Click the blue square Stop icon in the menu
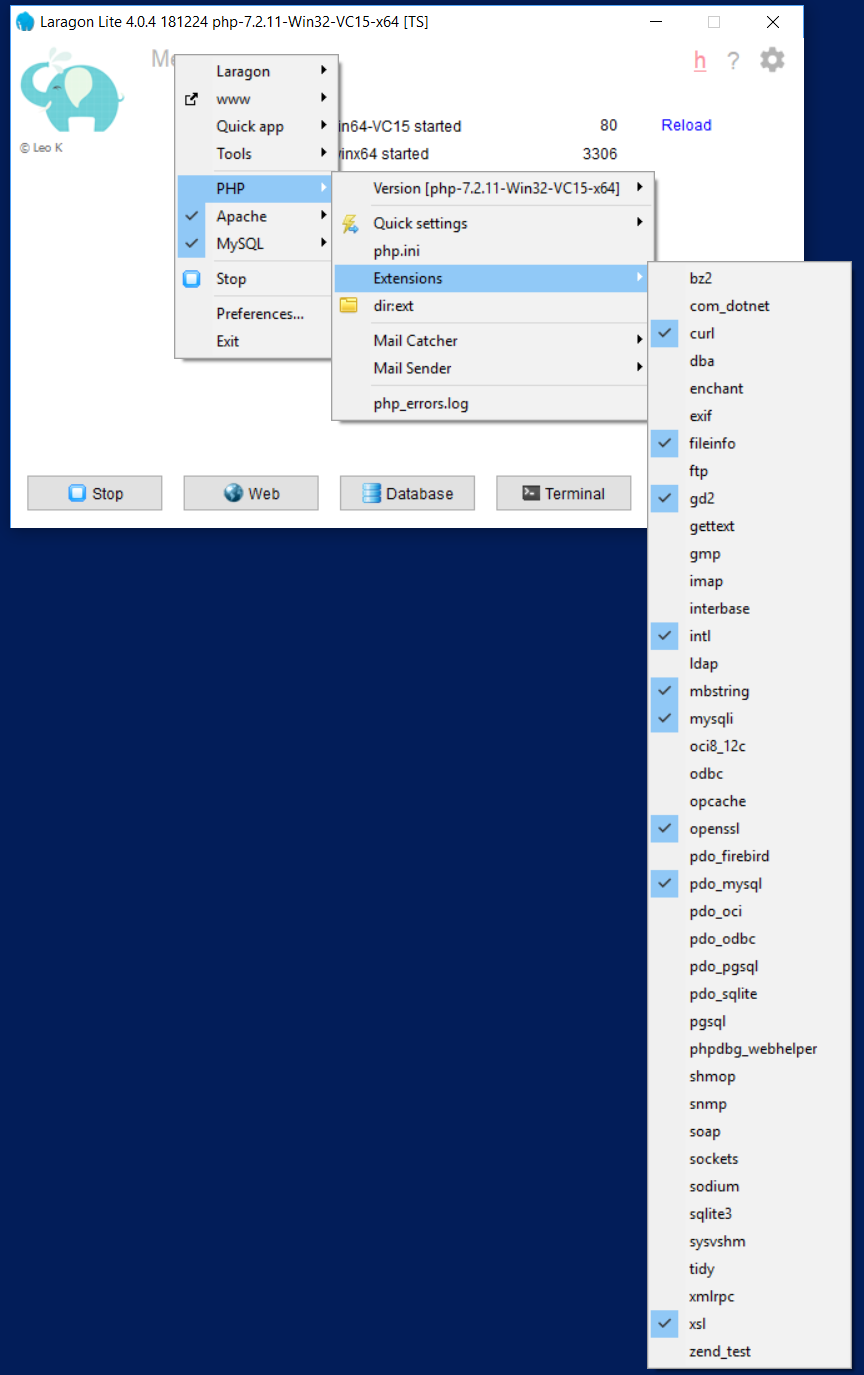 tap(191, 279)
